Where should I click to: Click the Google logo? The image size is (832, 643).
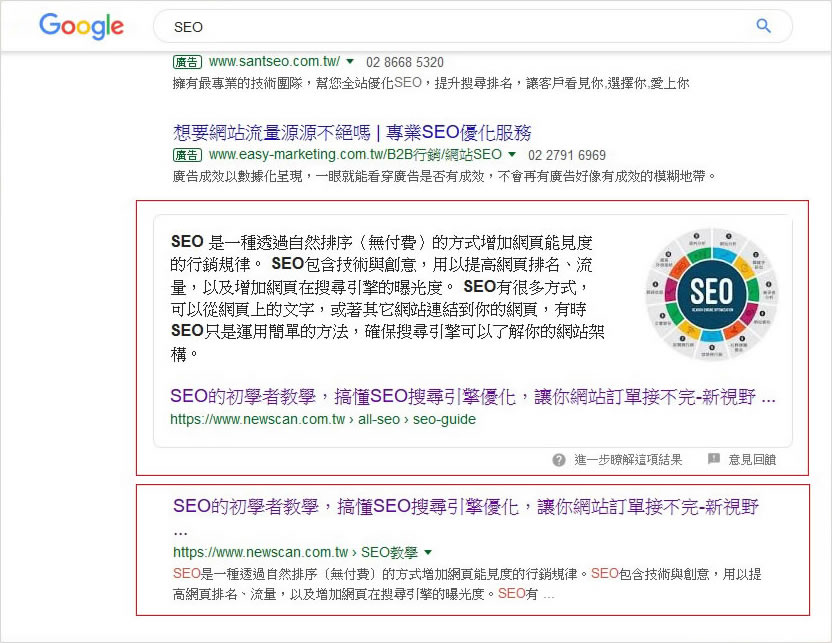pos(81,26)
